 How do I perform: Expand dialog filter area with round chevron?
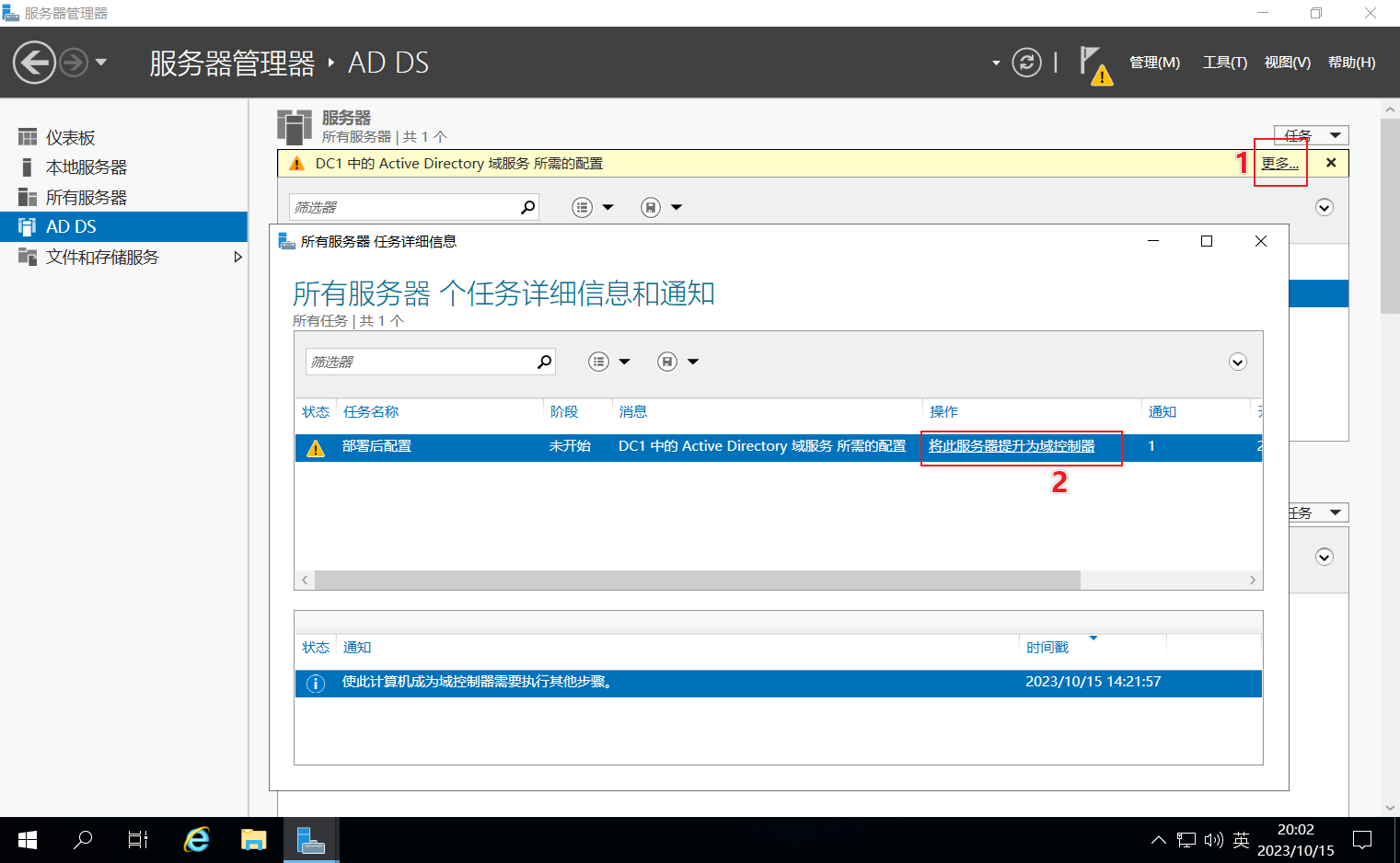click(x=1238, y=362)
